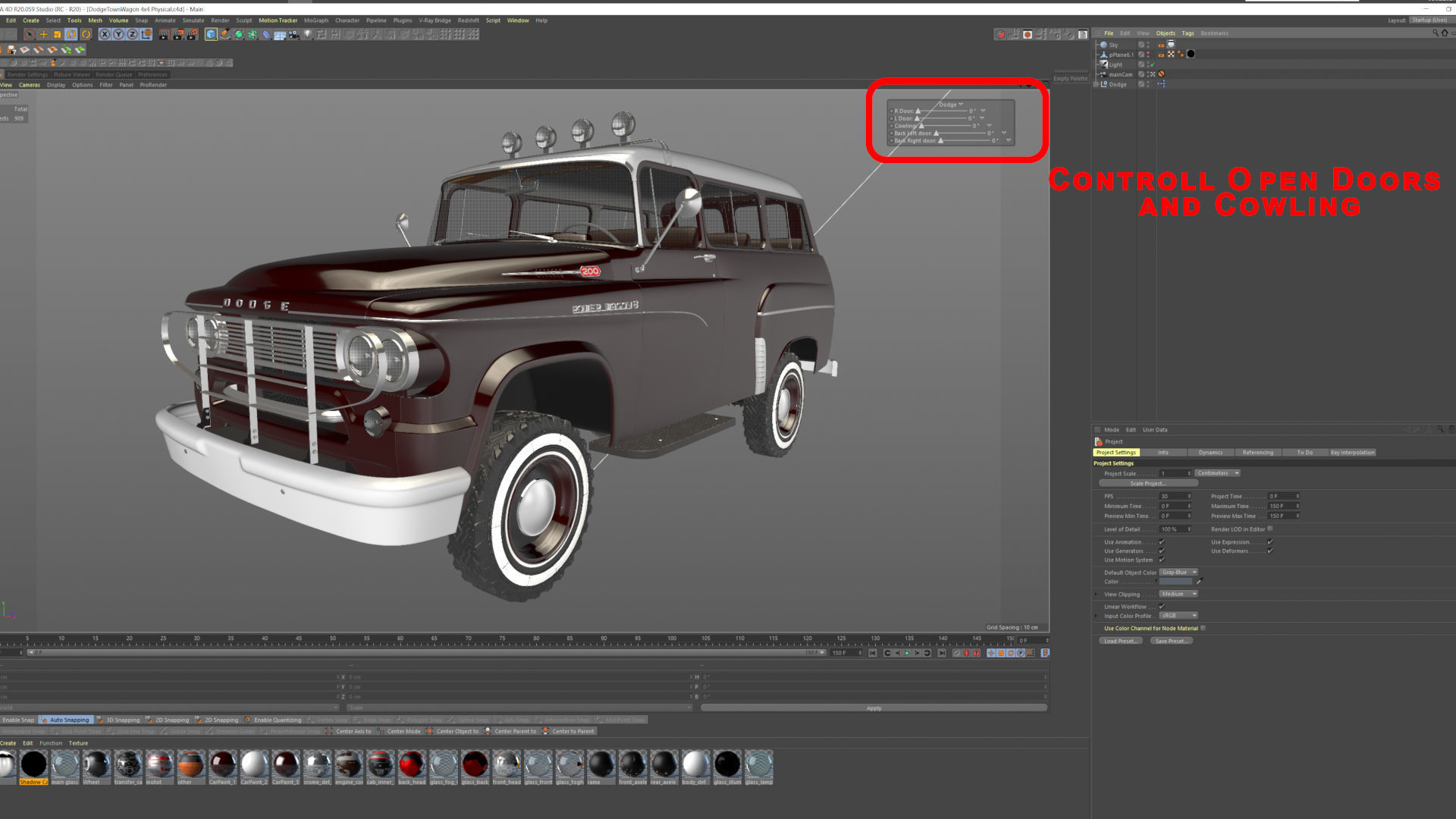Image resolution: width=1456 pixels, height=819 pixels.
Task: Add a Light object from toolbar
Action: [x=307, y=34]
